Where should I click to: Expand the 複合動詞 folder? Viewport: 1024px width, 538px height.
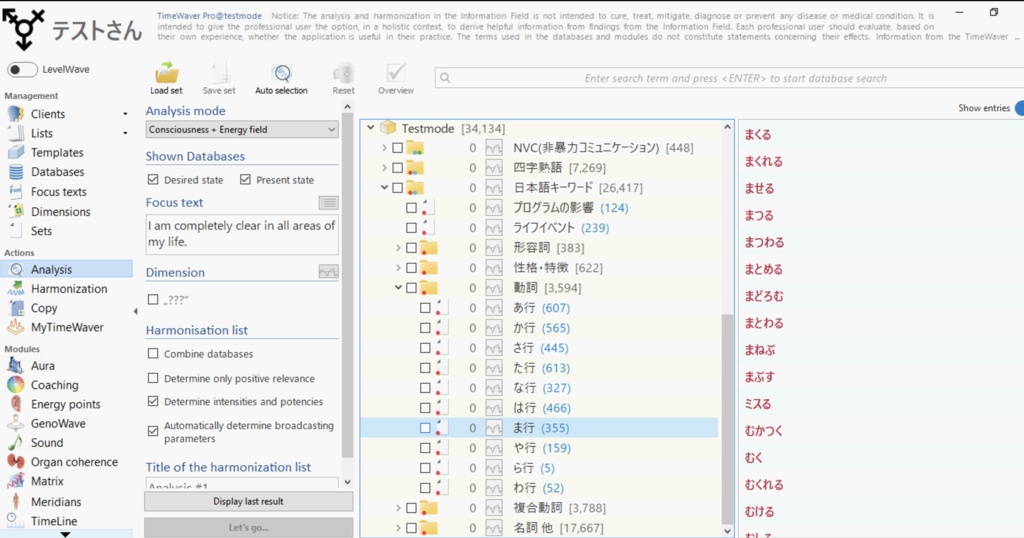(x=398, y=508)
